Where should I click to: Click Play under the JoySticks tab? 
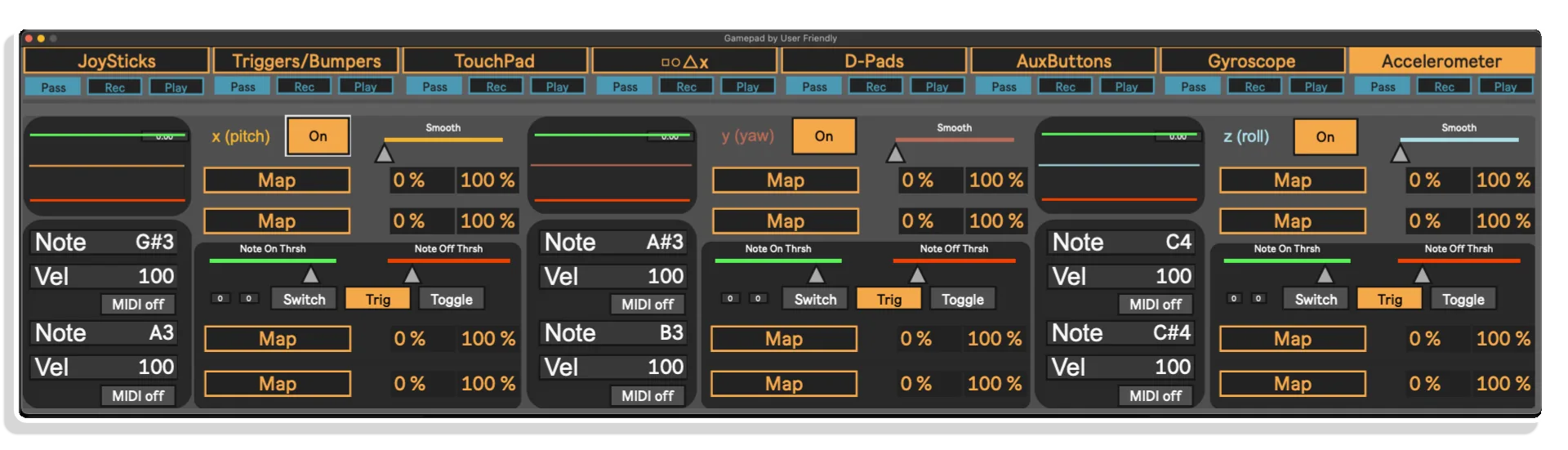click(x=176, y=87)
